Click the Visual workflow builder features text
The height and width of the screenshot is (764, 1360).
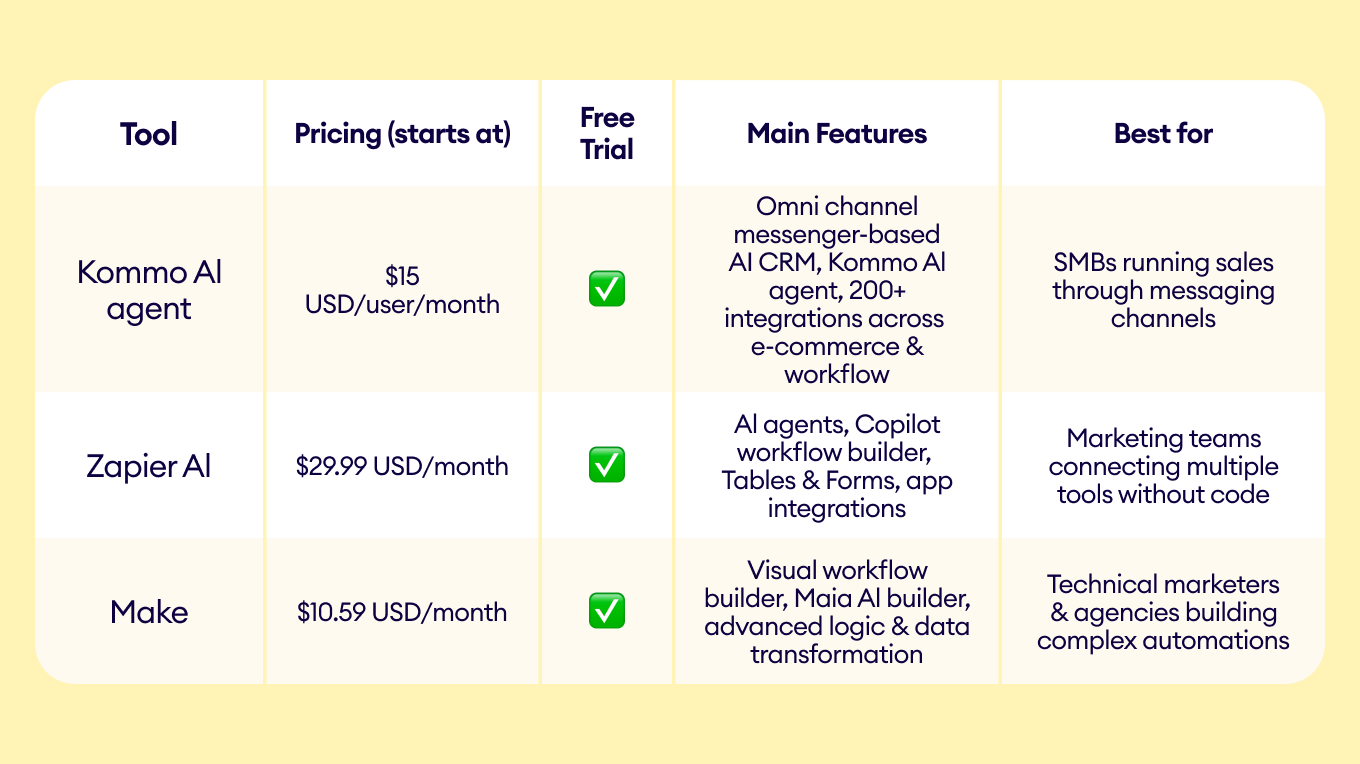coord(837,612)
